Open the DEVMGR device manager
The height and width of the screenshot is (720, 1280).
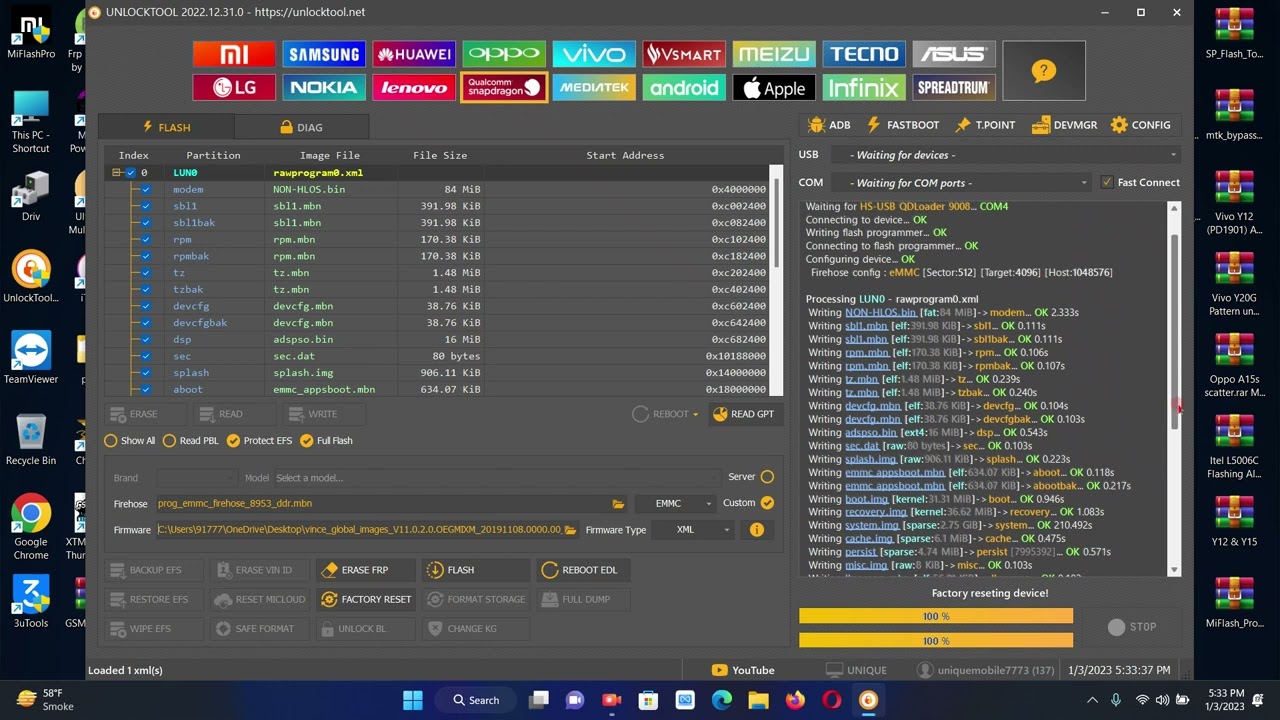(1064, 125)
